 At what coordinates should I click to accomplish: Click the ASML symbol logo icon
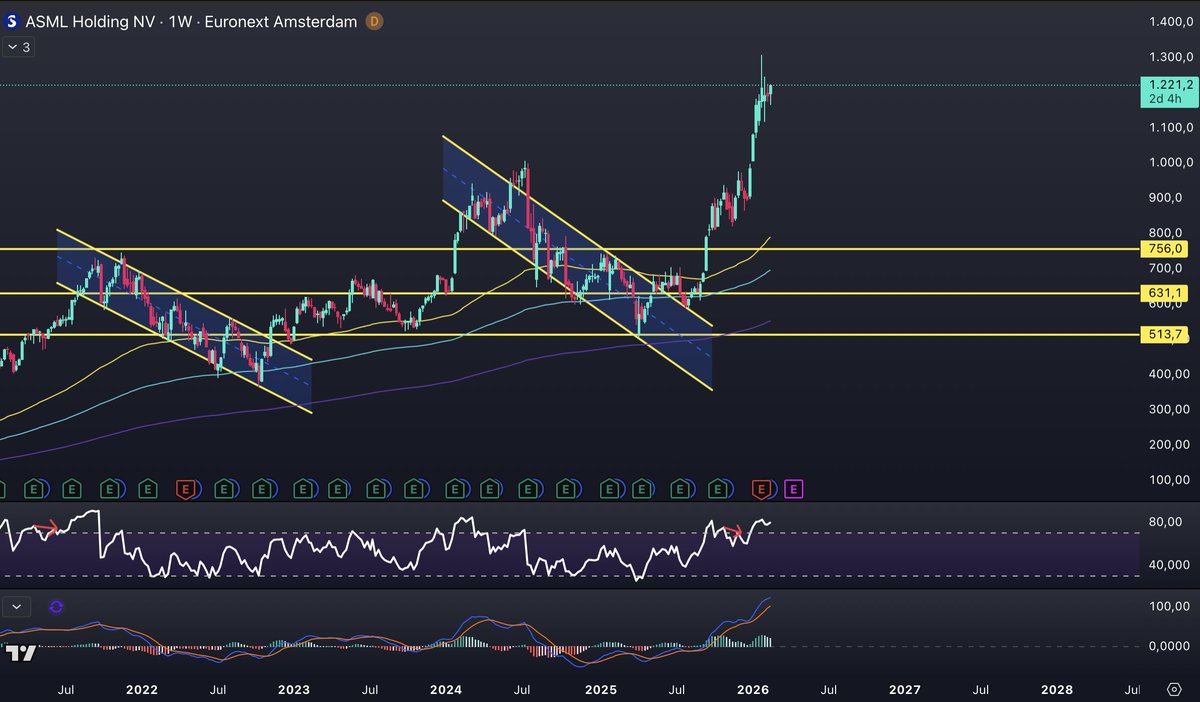coord(12,21)
